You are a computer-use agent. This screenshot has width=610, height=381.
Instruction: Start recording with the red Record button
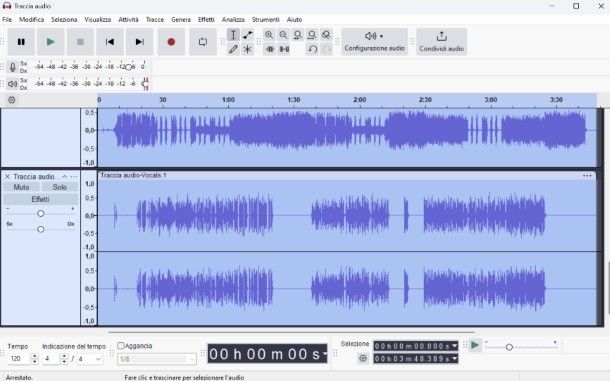click(171, 42)
